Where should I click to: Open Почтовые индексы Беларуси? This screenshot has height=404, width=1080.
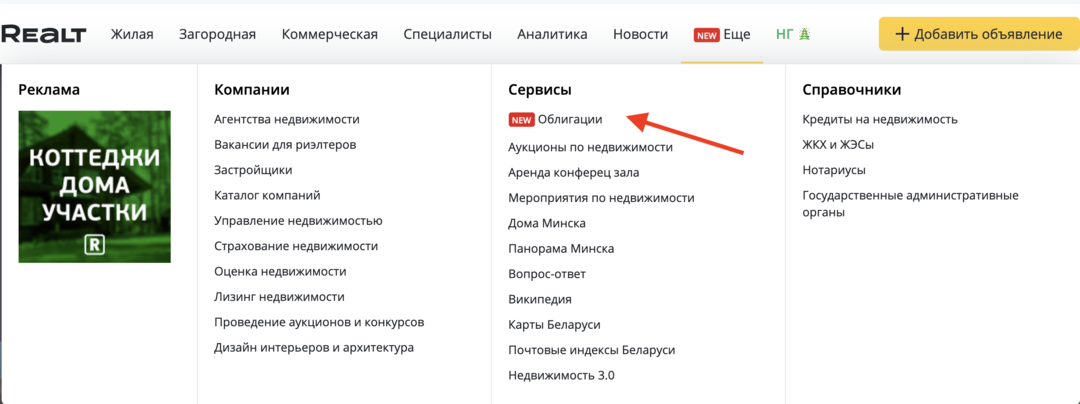pyautogui.click(x=591, y=350)
